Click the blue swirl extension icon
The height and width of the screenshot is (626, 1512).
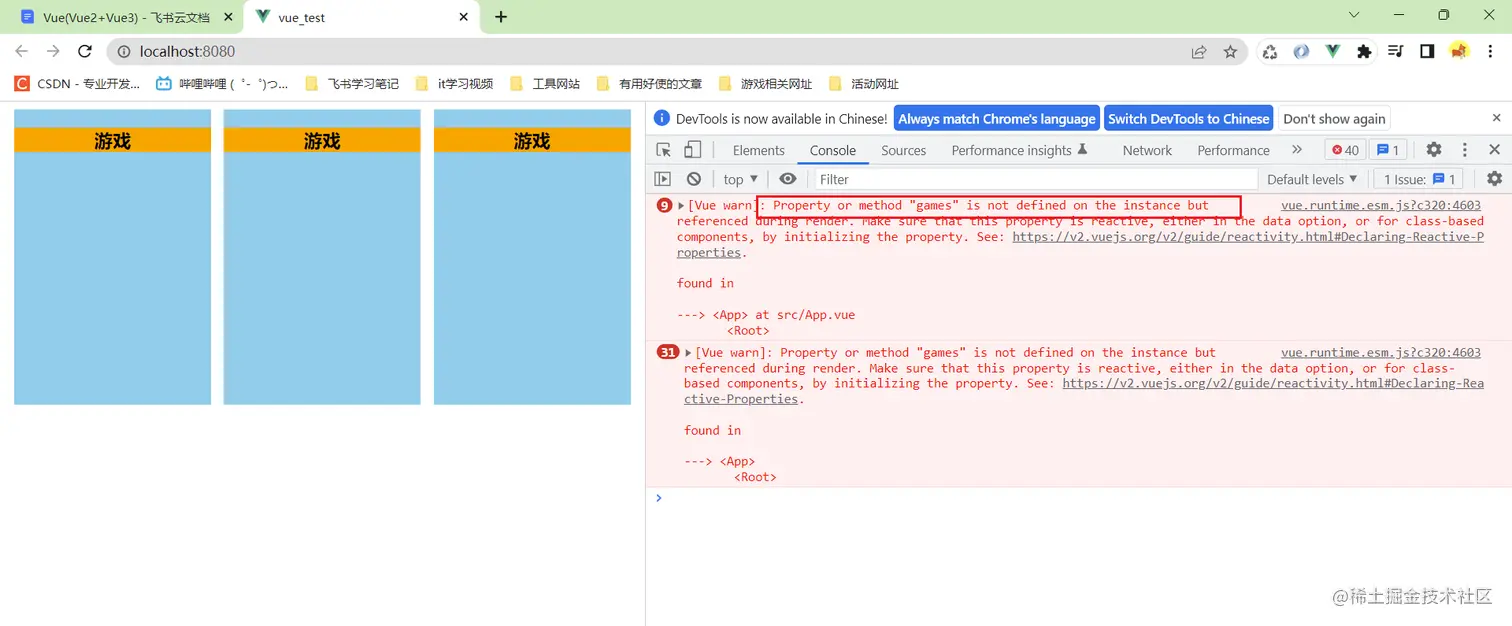tap(1301, 52)
